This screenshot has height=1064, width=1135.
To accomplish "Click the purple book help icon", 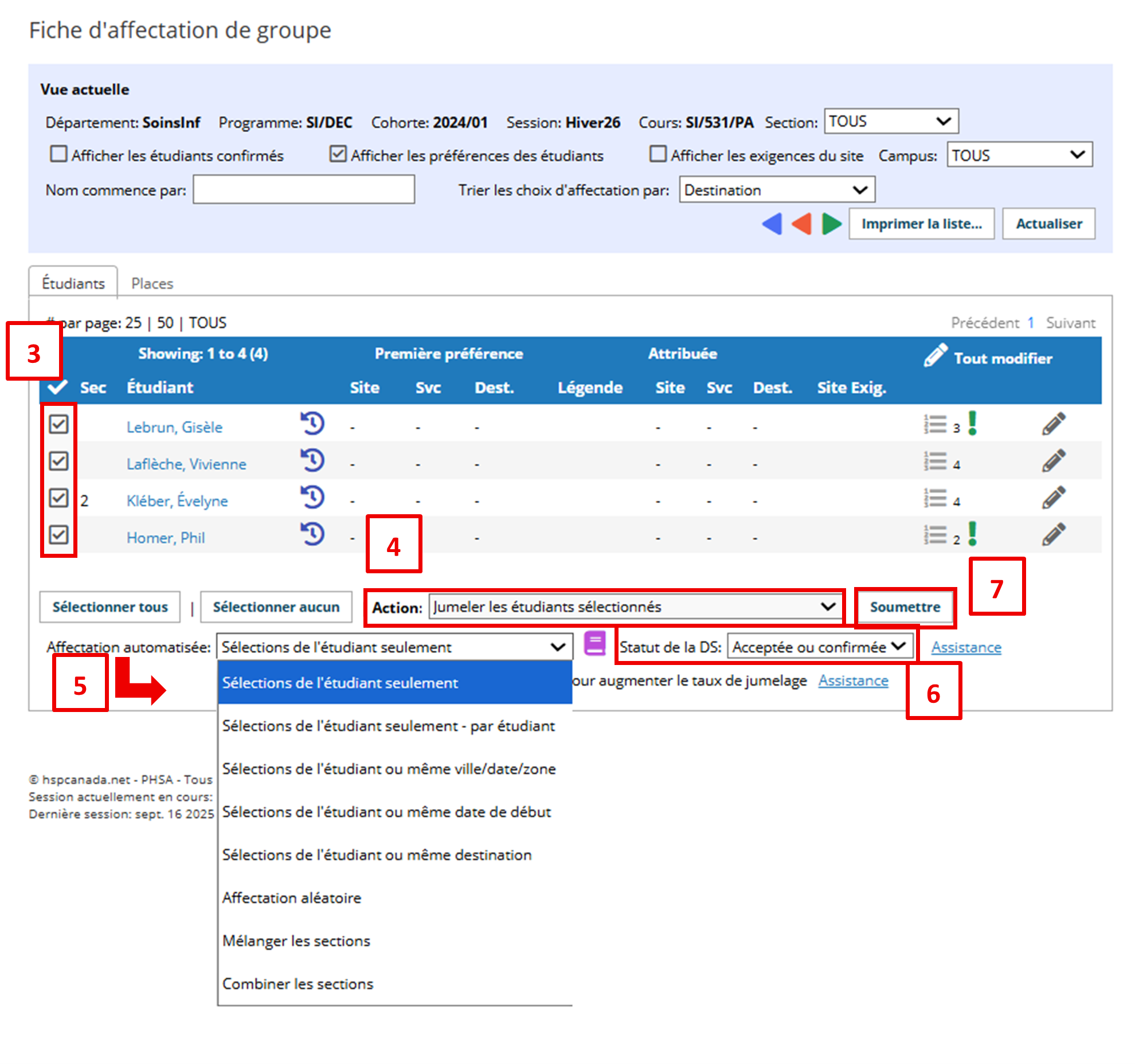I will (594, 644).
